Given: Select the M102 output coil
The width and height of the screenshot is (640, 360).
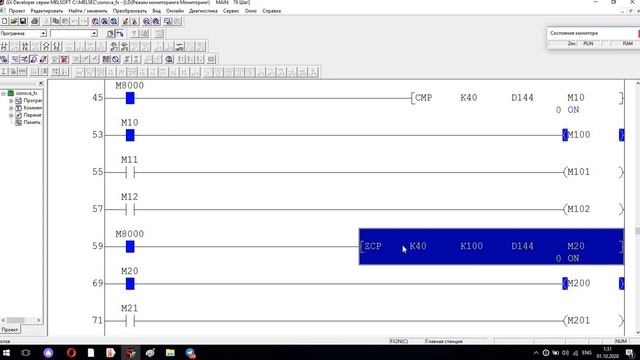Looking at the screenshot, I should click(578, 209).
